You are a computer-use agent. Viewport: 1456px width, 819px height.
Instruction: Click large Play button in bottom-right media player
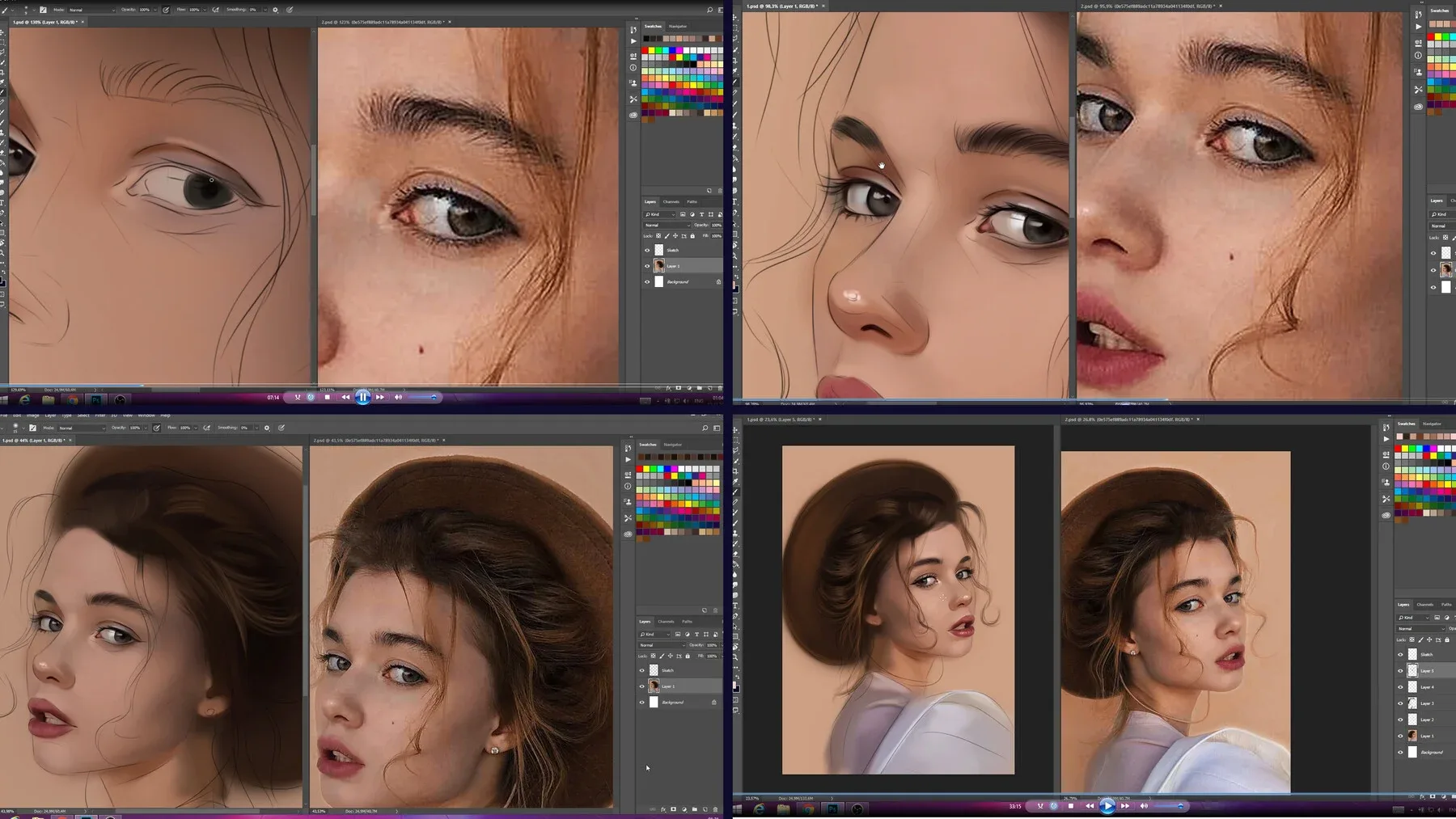pos(1107,805)
